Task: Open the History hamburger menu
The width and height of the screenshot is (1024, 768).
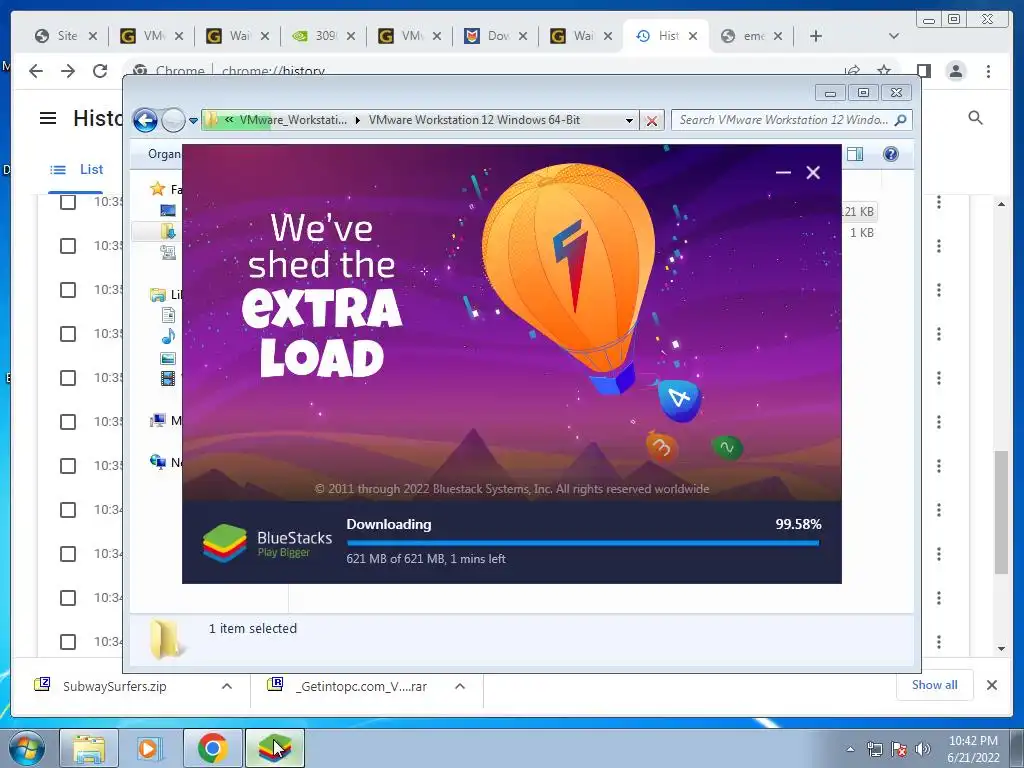Action: click(48, 118)
